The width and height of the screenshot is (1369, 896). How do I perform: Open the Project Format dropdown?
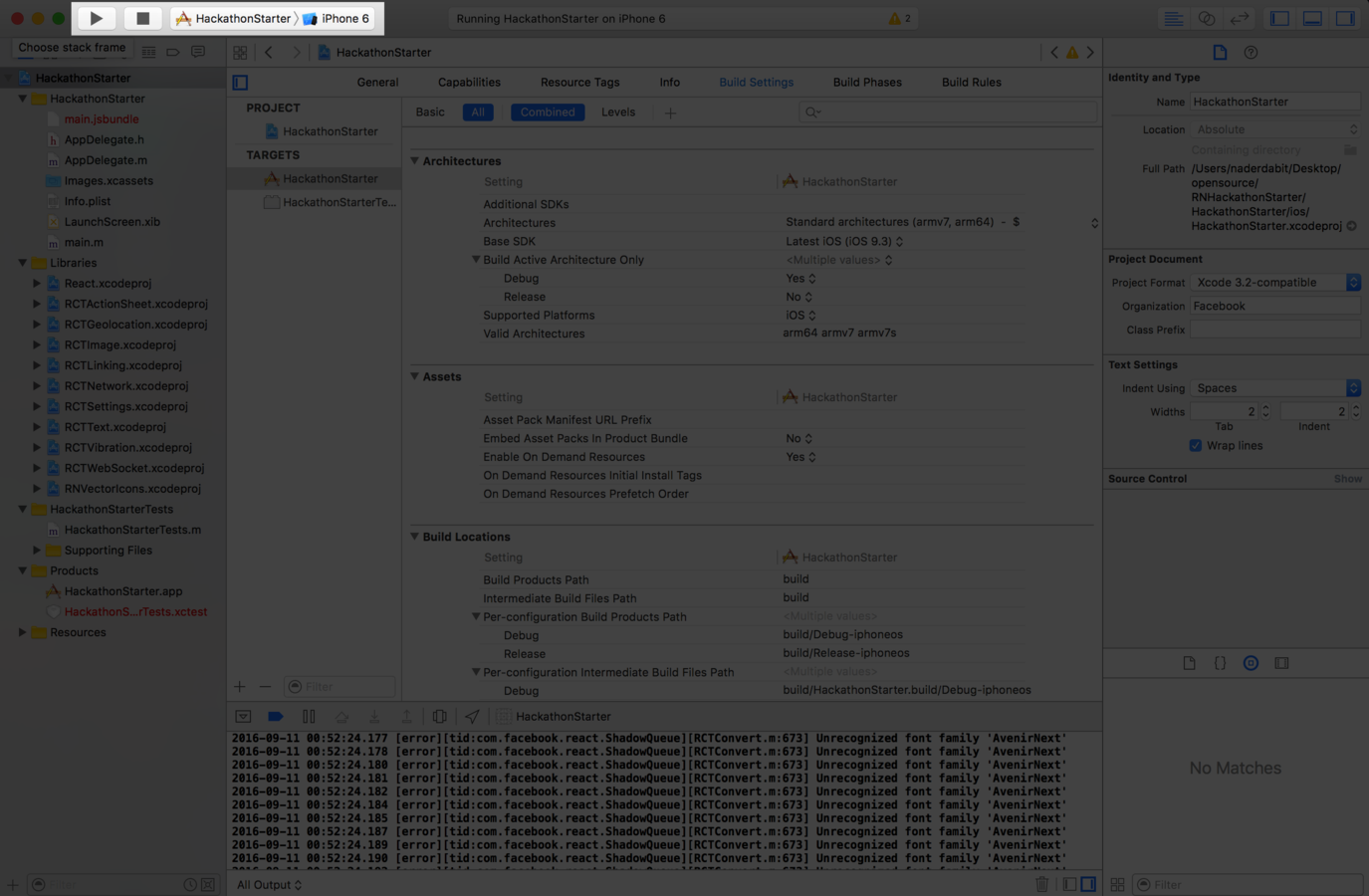[x=1275, y=283]
